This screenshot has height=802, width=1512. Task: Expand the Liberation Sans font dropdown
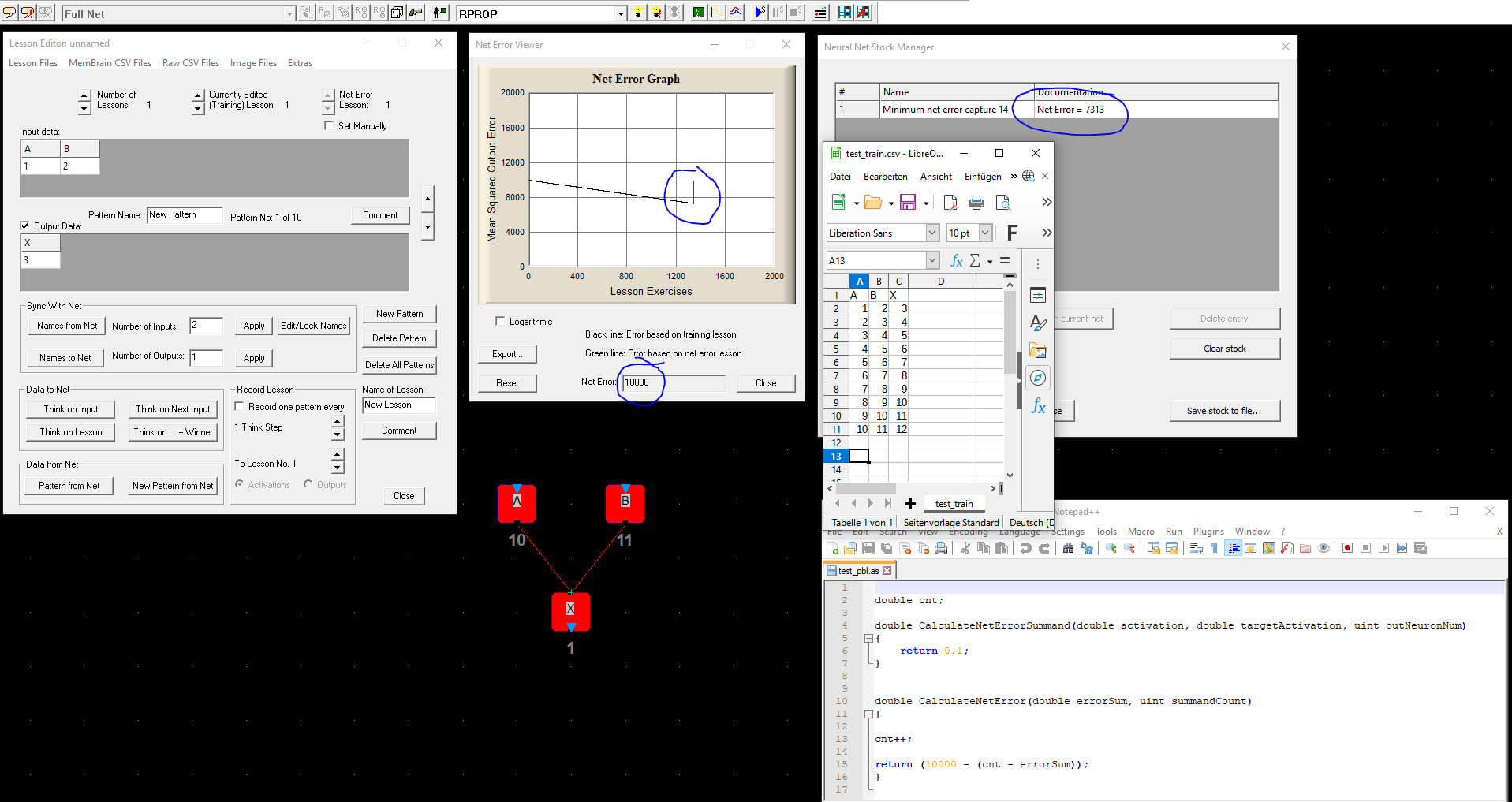(932, 233)
